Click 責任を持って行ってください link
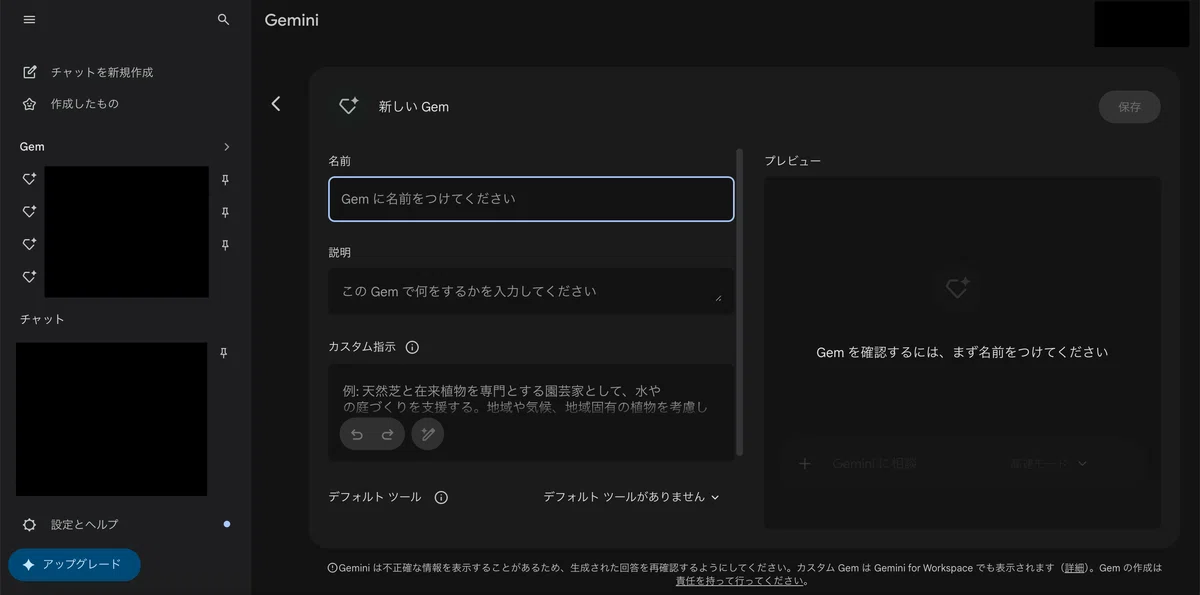Viewport: 1200px width, 595px height. pyautogui.click(x=739, y=581)
